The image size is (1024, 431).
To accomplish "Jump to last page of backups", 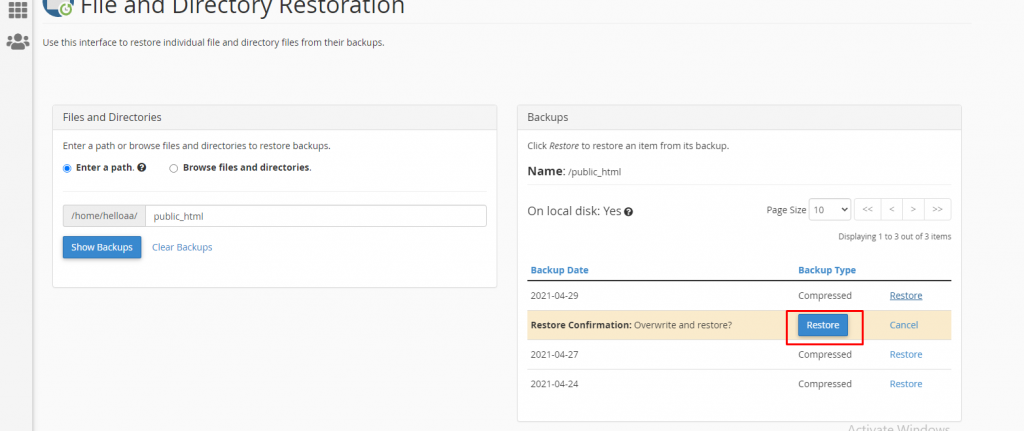I will coord(937,209).
